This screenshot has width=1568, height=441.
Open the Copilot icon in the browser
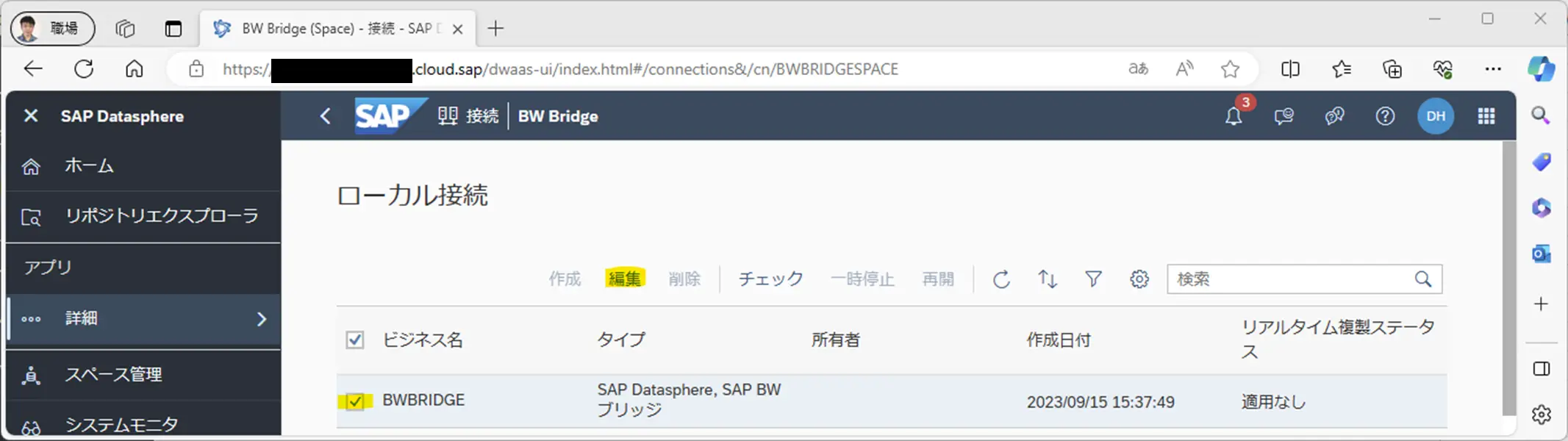[1542, 69]
